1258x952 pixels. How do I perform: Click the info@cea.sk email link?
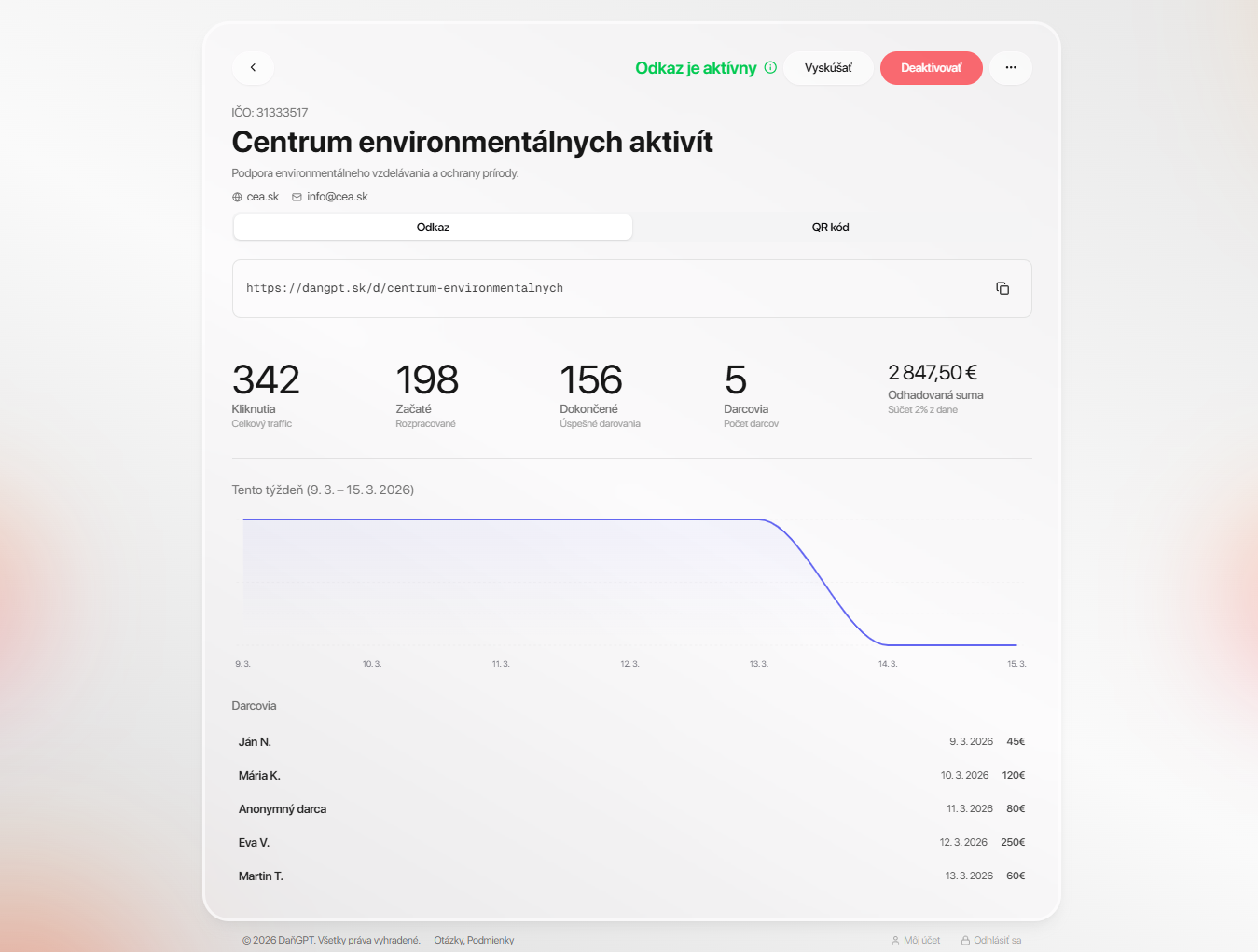(338, 198)
